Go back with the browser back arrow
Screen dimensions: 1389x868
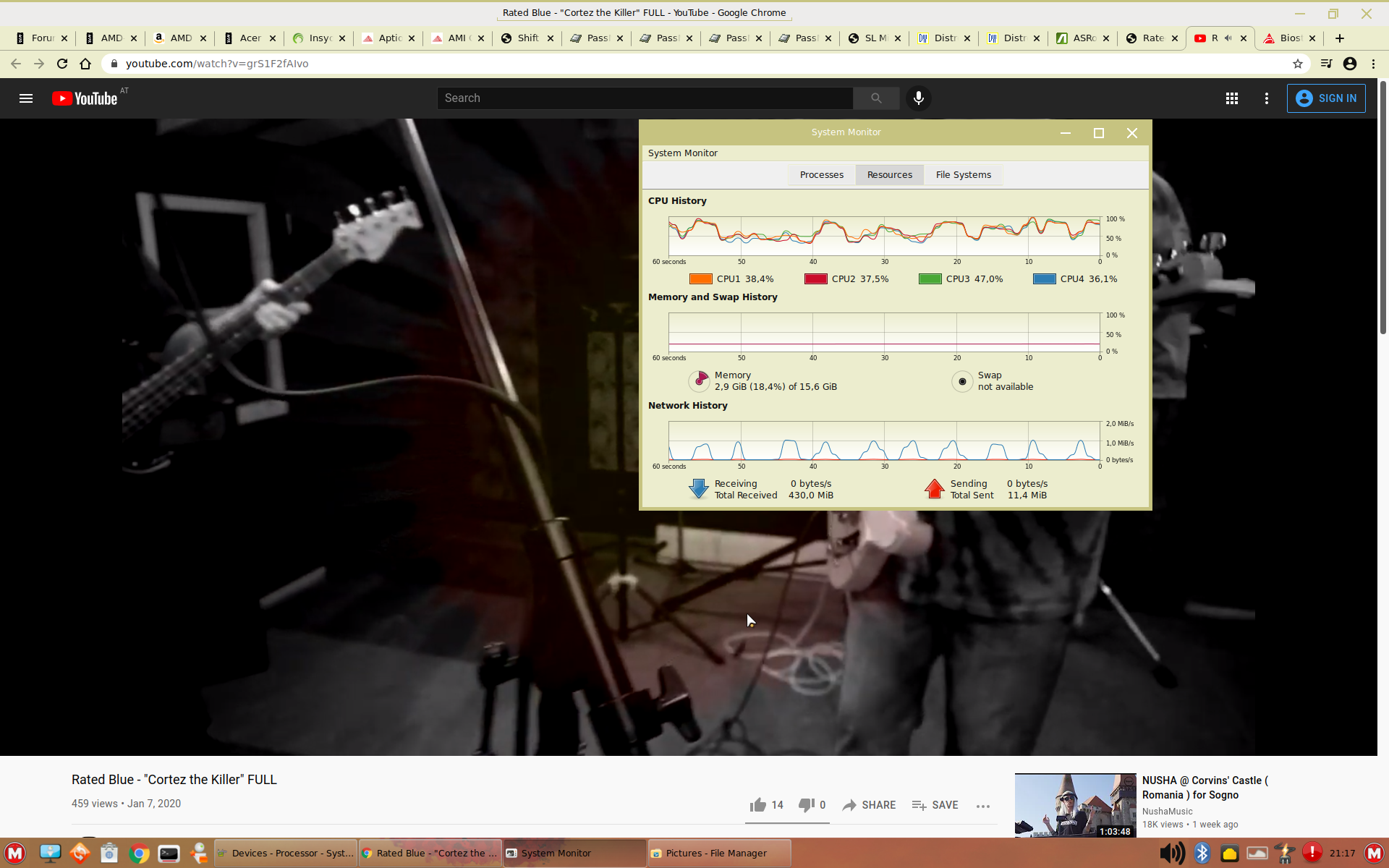[x=16, y=64]
